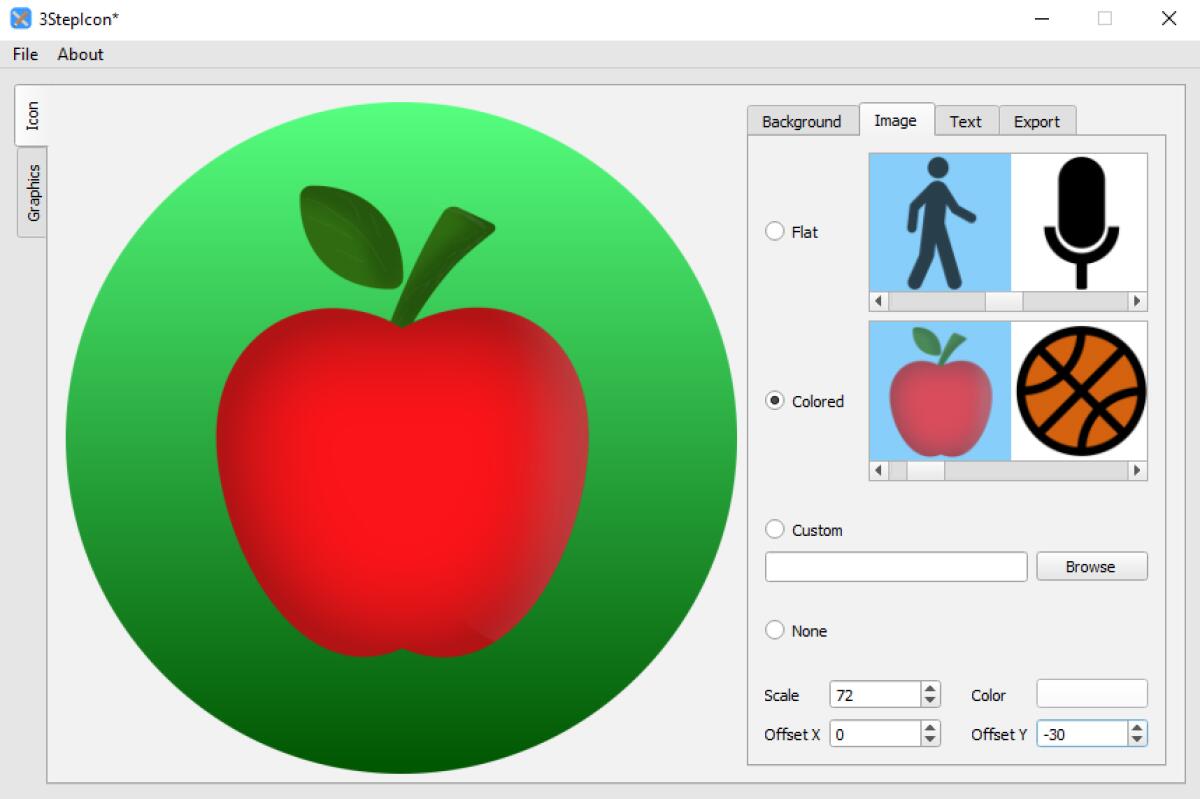Image resolution: width=1200 pixels, height=799 pixels.
Task: Open the Export tab
Action: tap(1037, 121)
